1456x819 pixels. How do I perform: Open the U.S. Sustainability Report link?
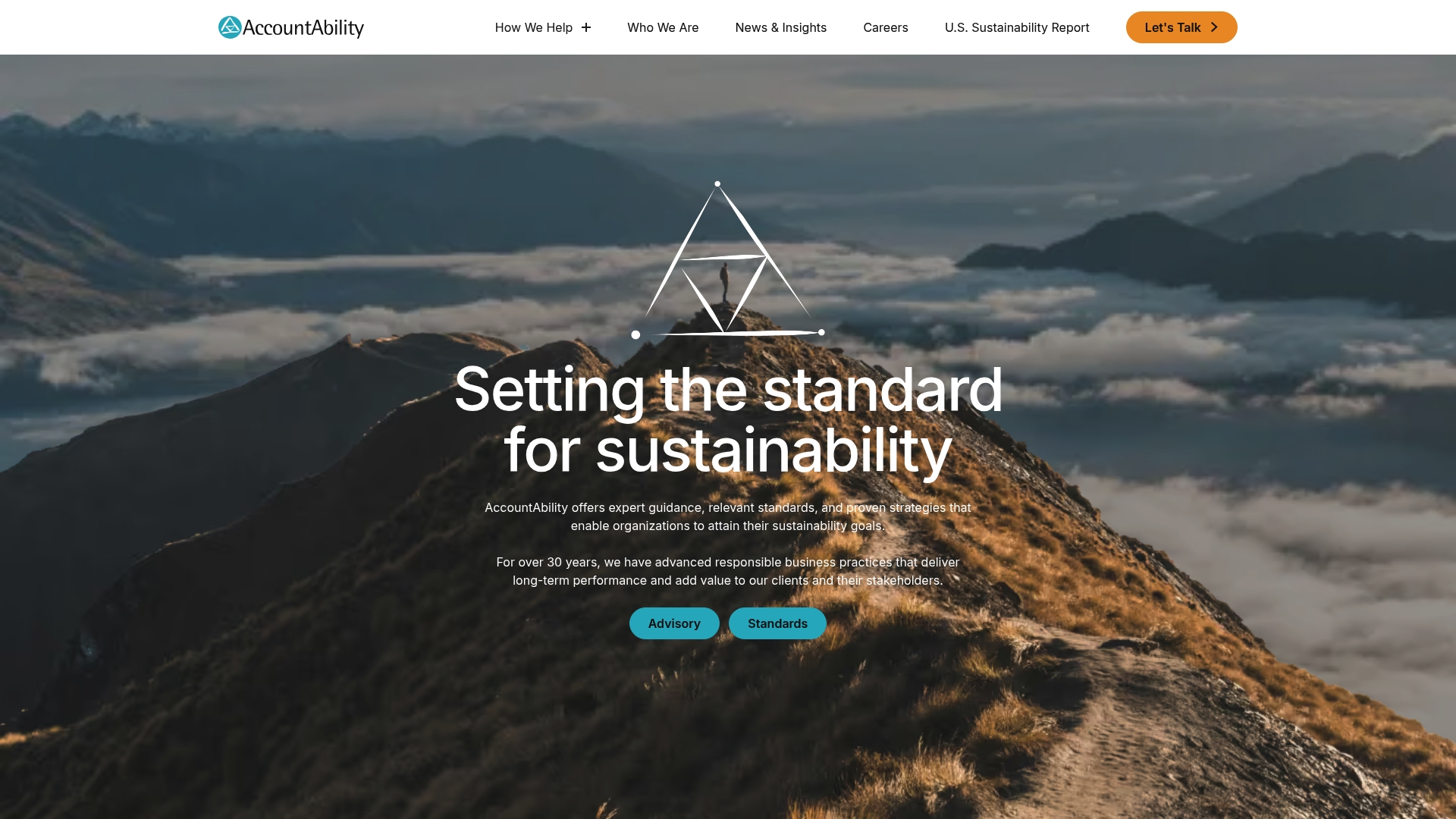coord(1017,27)
